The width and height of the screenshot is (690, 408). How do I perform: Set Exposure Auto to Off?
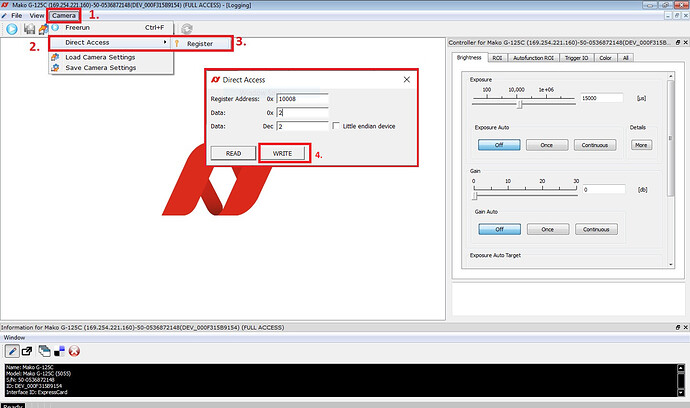tap(499, 145)
